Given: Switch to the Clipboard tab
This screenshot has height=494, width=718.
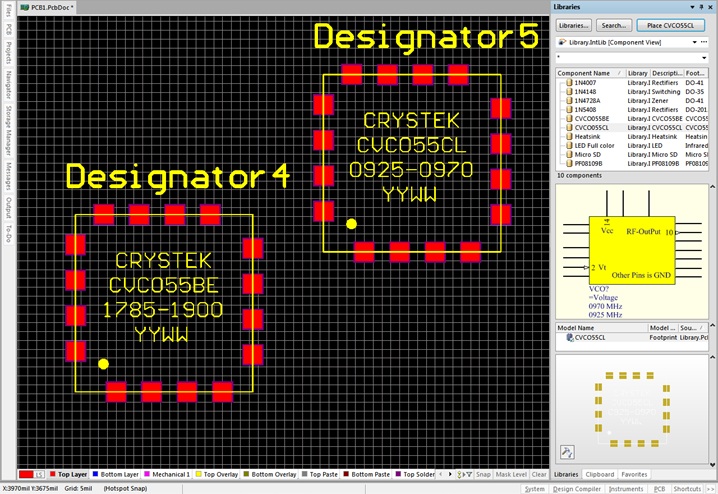Looking at the screenshot, I should click(599, 475).
